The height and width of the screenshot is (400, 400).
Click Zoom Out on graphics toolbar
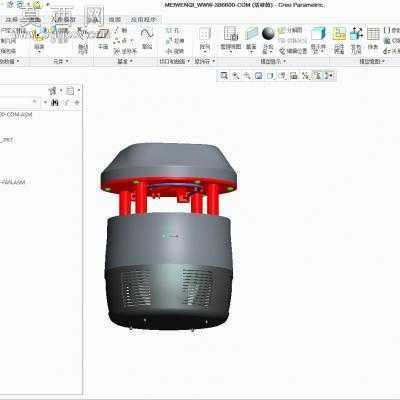[x=247, y=76]
